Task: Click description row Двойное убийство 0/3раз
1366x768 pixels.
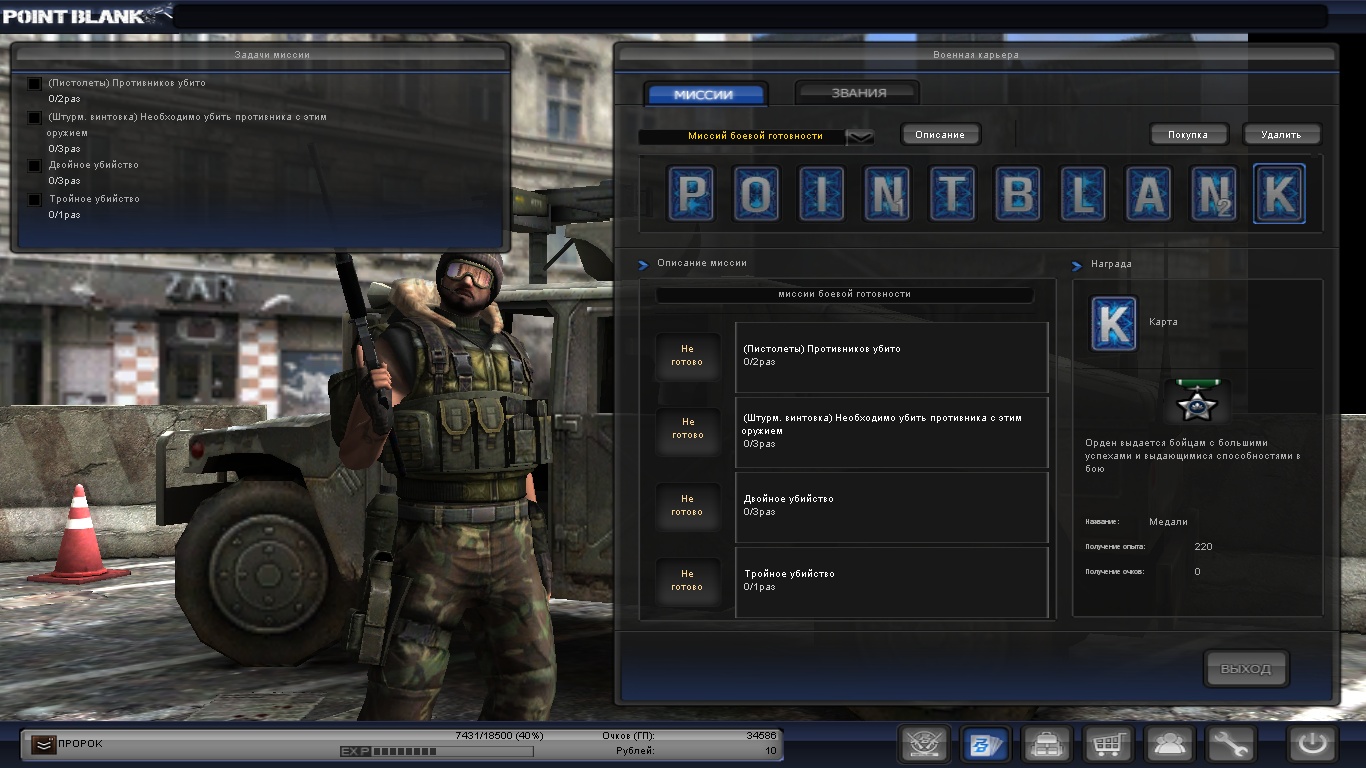Action: point(892,507)
